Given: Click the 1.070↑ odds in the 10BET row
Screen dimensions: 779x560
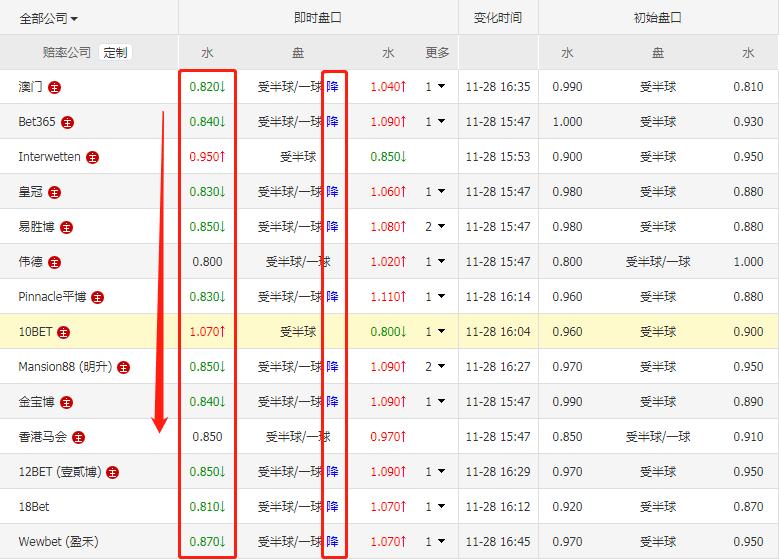Looking at the screenshot, I should [208, 332].
